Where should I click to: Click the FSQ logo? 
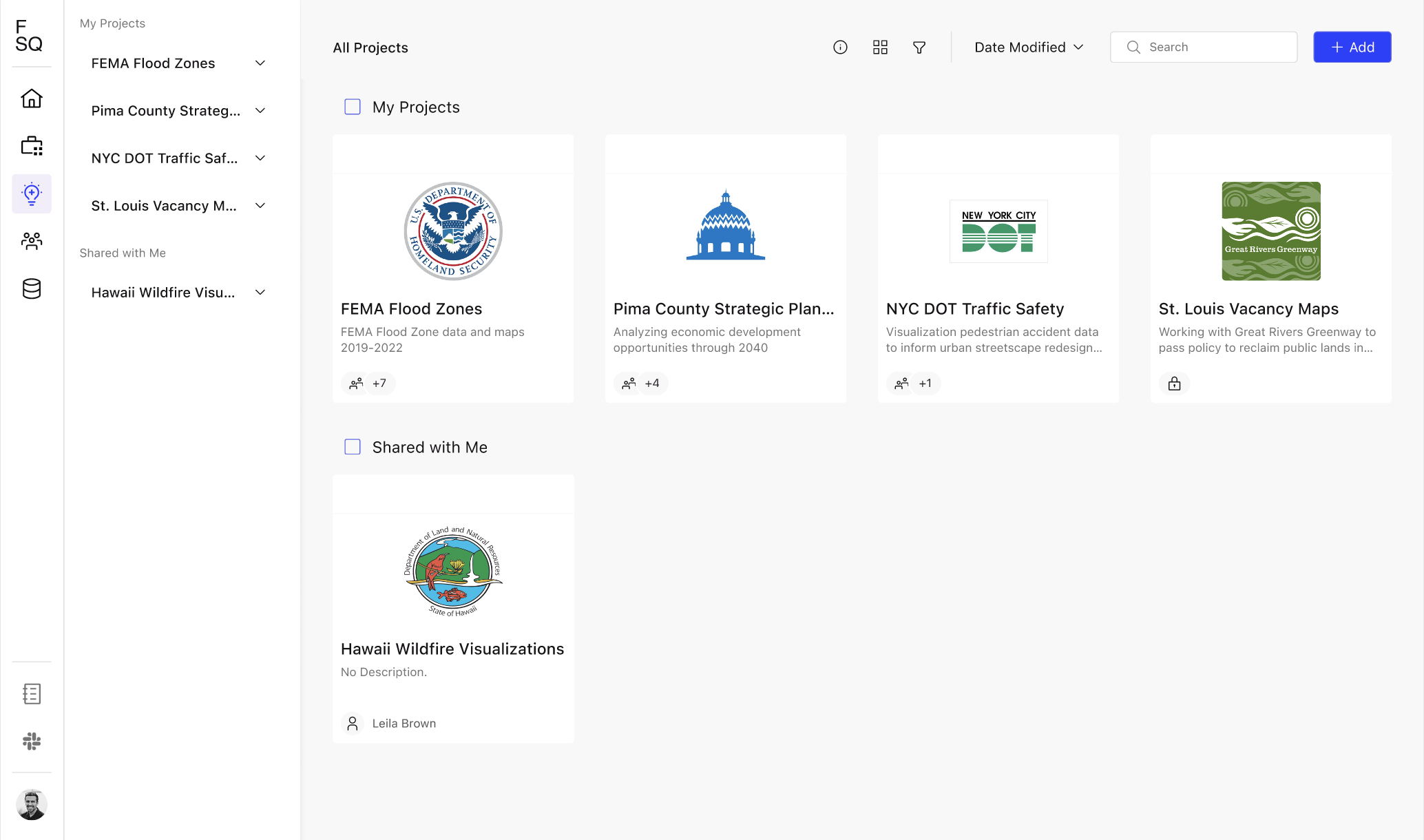(x=29, y=36)
